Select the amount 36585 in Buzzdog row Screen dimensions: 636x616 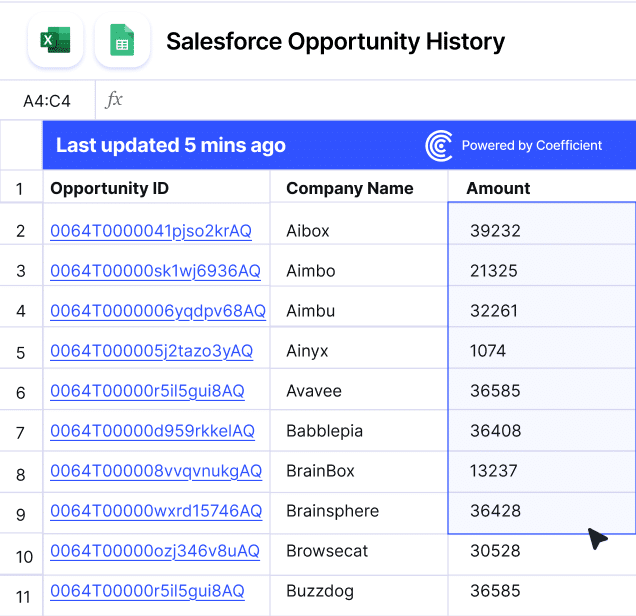542,596
